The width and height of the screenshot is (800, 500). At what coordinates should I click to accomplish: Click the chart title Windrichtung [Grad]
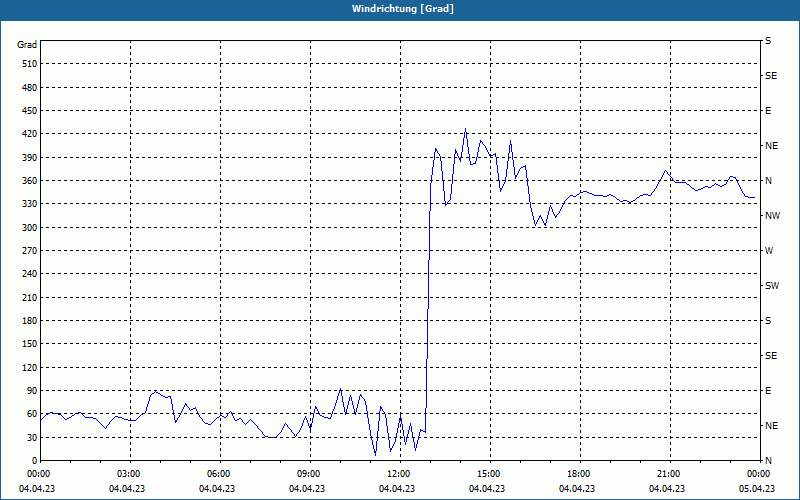(x=403, y=9)
